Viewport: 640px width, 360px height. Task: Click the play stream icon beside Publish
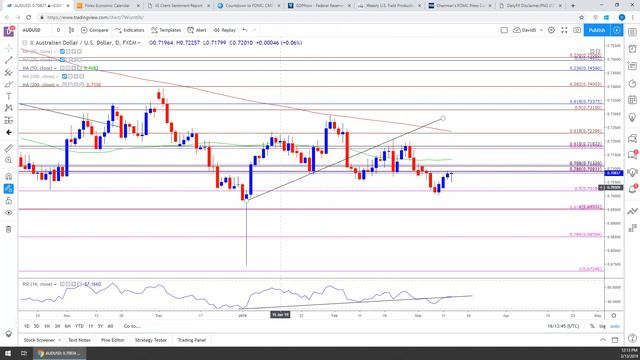pos(616,30)
